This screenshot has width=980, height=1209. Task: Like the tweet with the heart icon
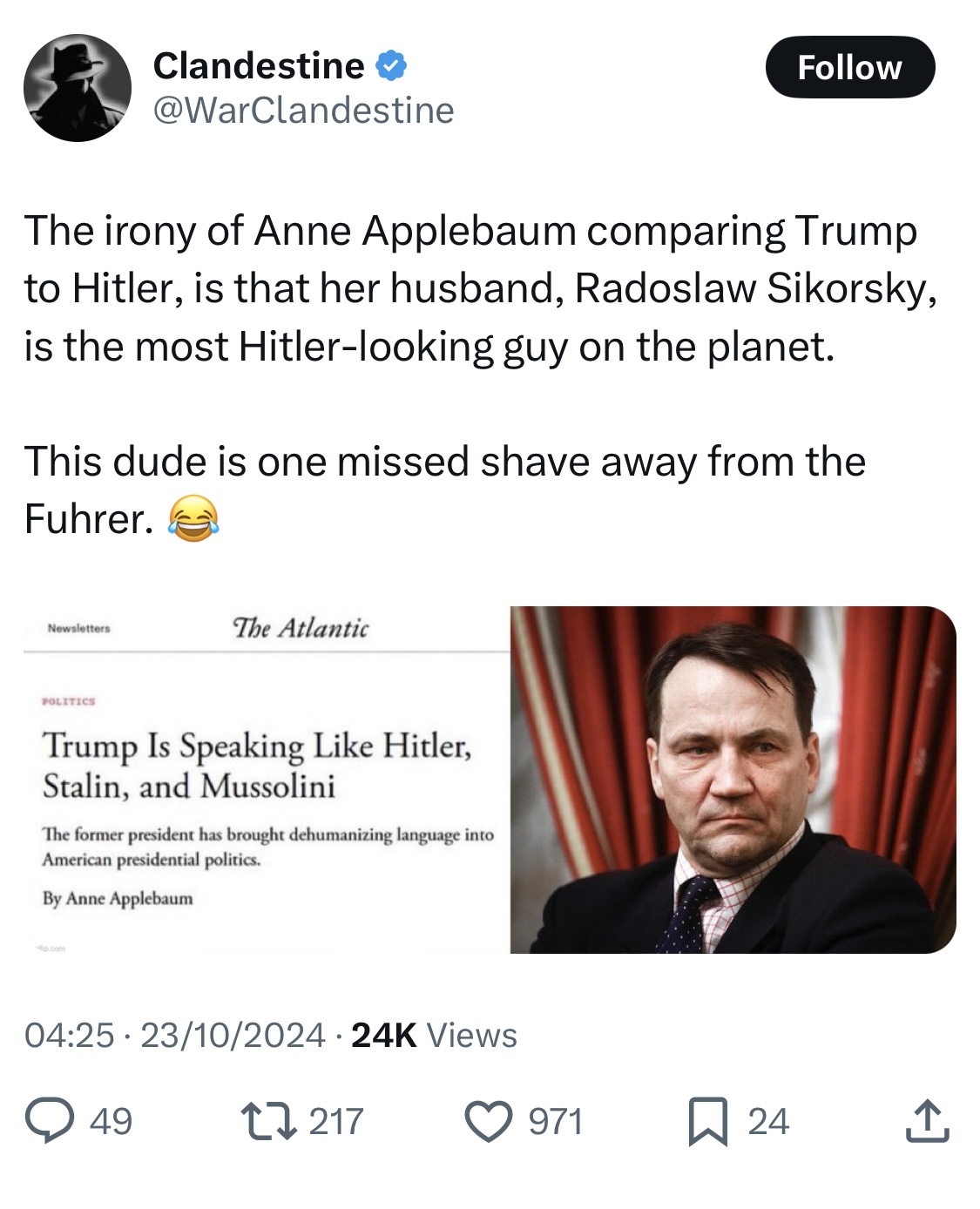pyautogui.click(x=490, y=1121)
